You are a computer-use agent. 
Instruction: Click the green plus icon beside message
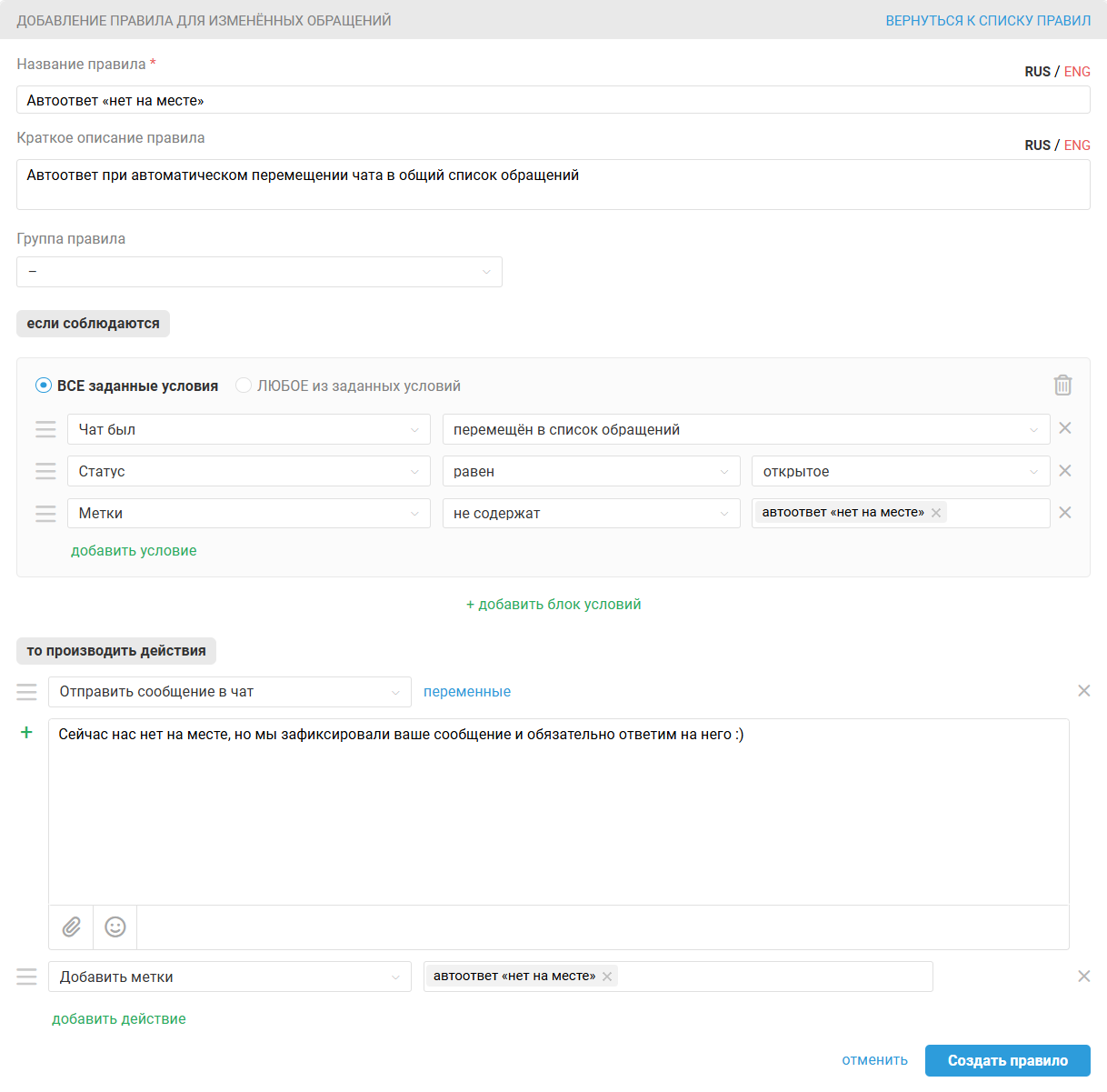(x=26, y=733)
